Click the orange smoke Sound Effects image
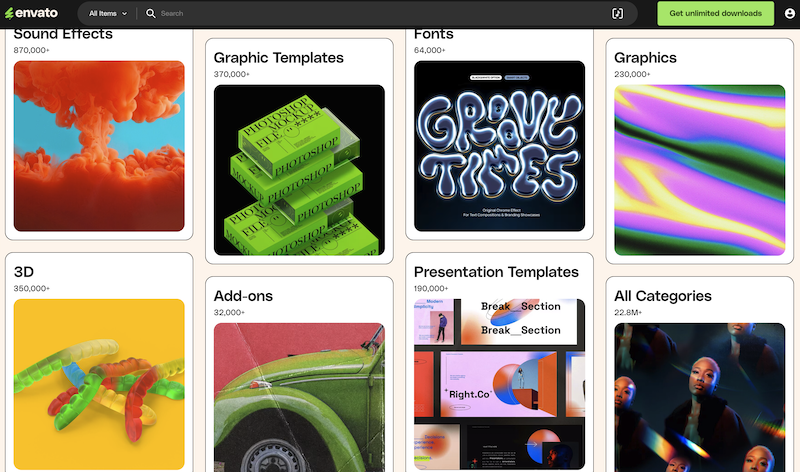The image size is (800, 472). [x=99, y=146]
